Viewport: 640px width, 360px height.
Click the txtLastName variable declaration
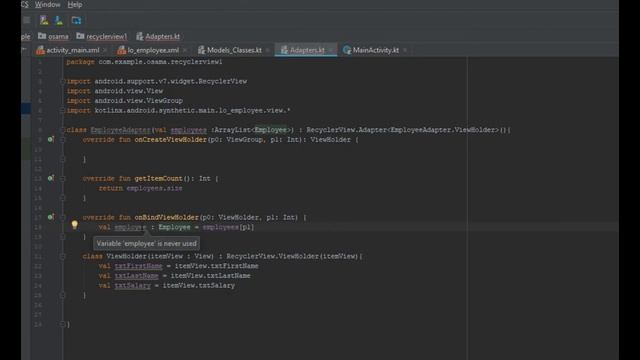136,276
